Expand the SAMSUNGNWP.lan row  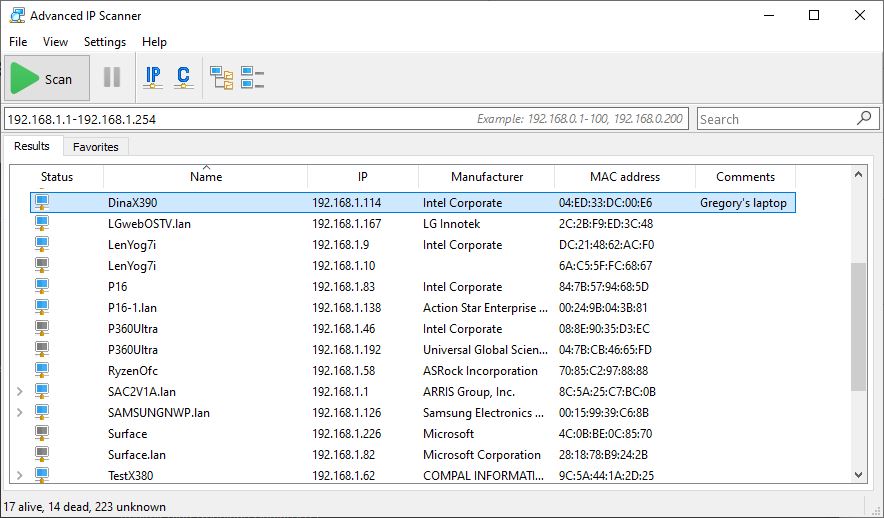pos(20,412)
